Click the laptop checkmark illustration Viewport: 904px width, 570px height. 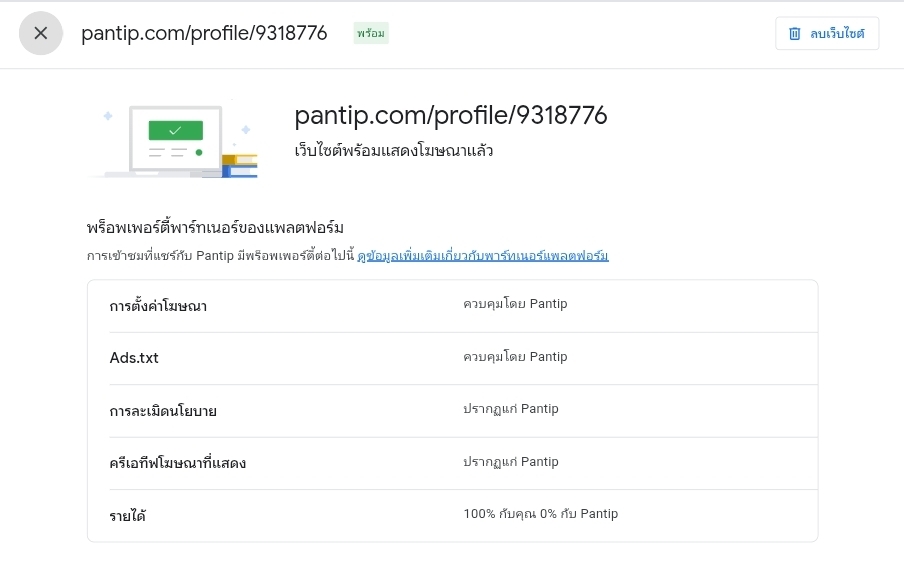click(176, 140)
